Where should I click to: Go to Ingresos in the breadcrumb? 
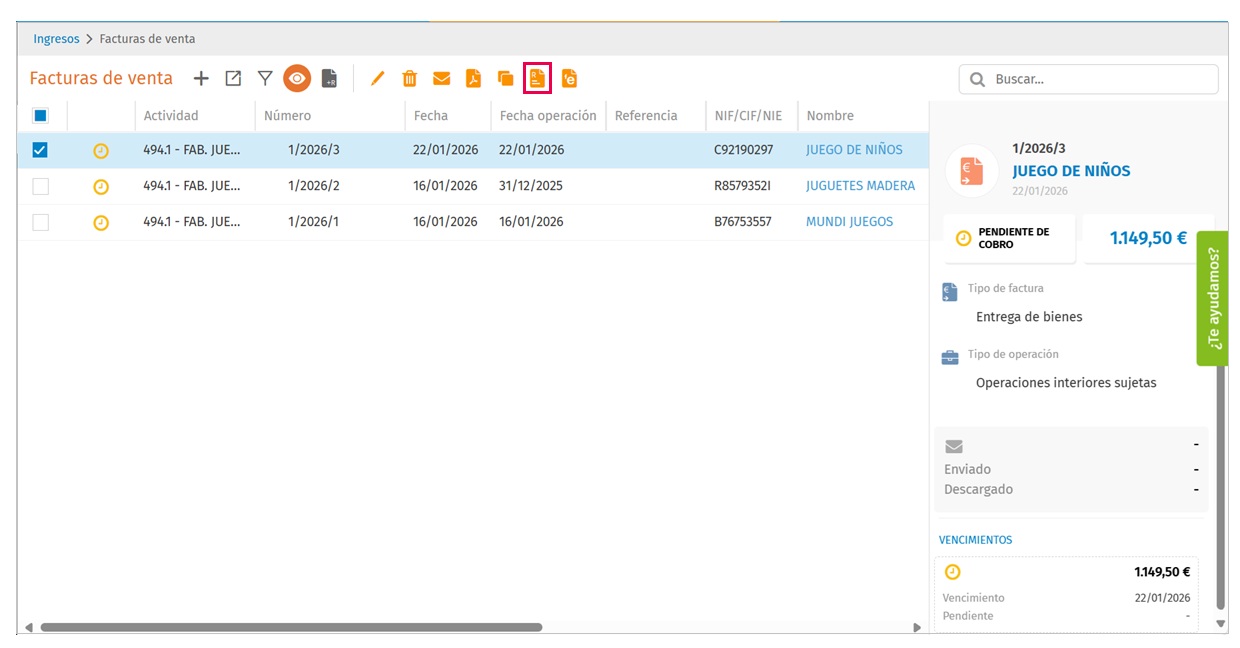coord(56,39)
